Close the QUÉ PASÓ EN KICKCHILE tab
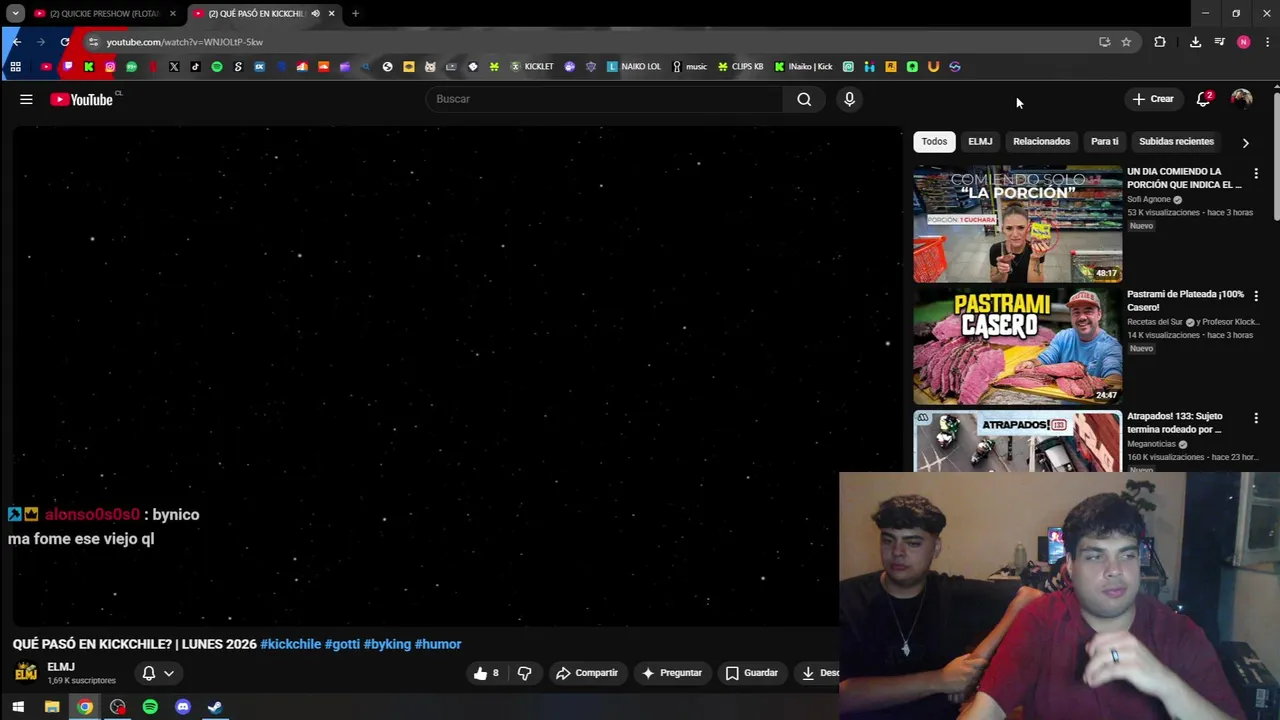1280x720 pixels. [331, 13]
